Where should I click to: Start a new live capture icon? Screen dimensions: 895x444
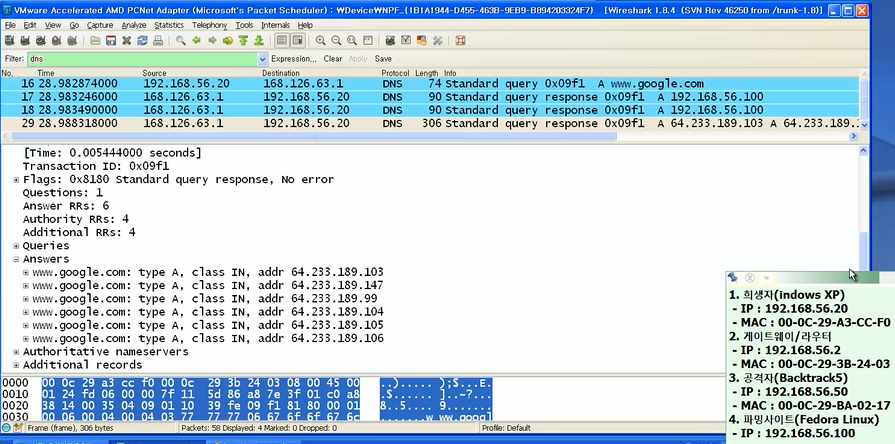41,41
